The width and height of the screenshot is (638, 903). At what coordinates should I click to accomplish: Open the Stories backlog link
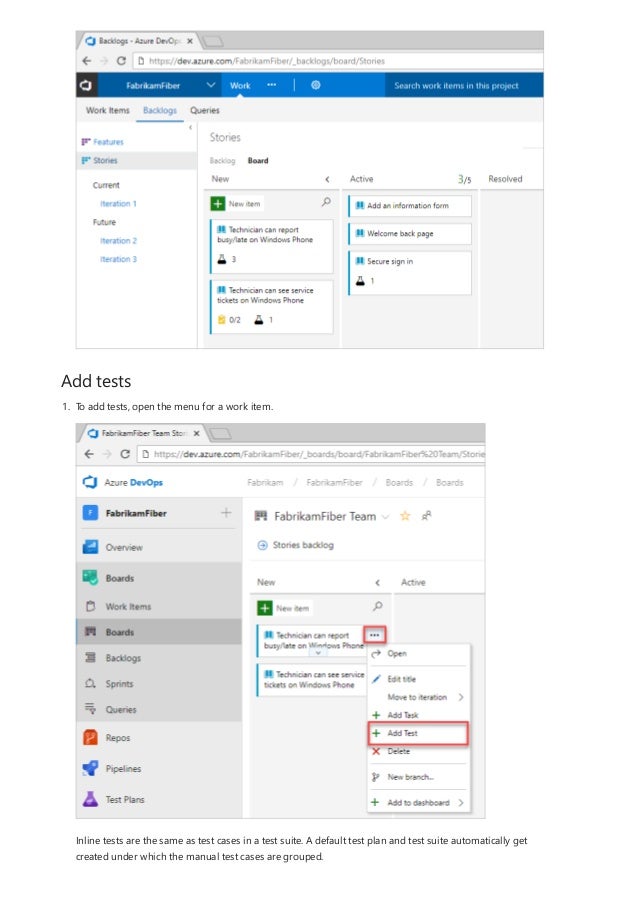point(295,545)
